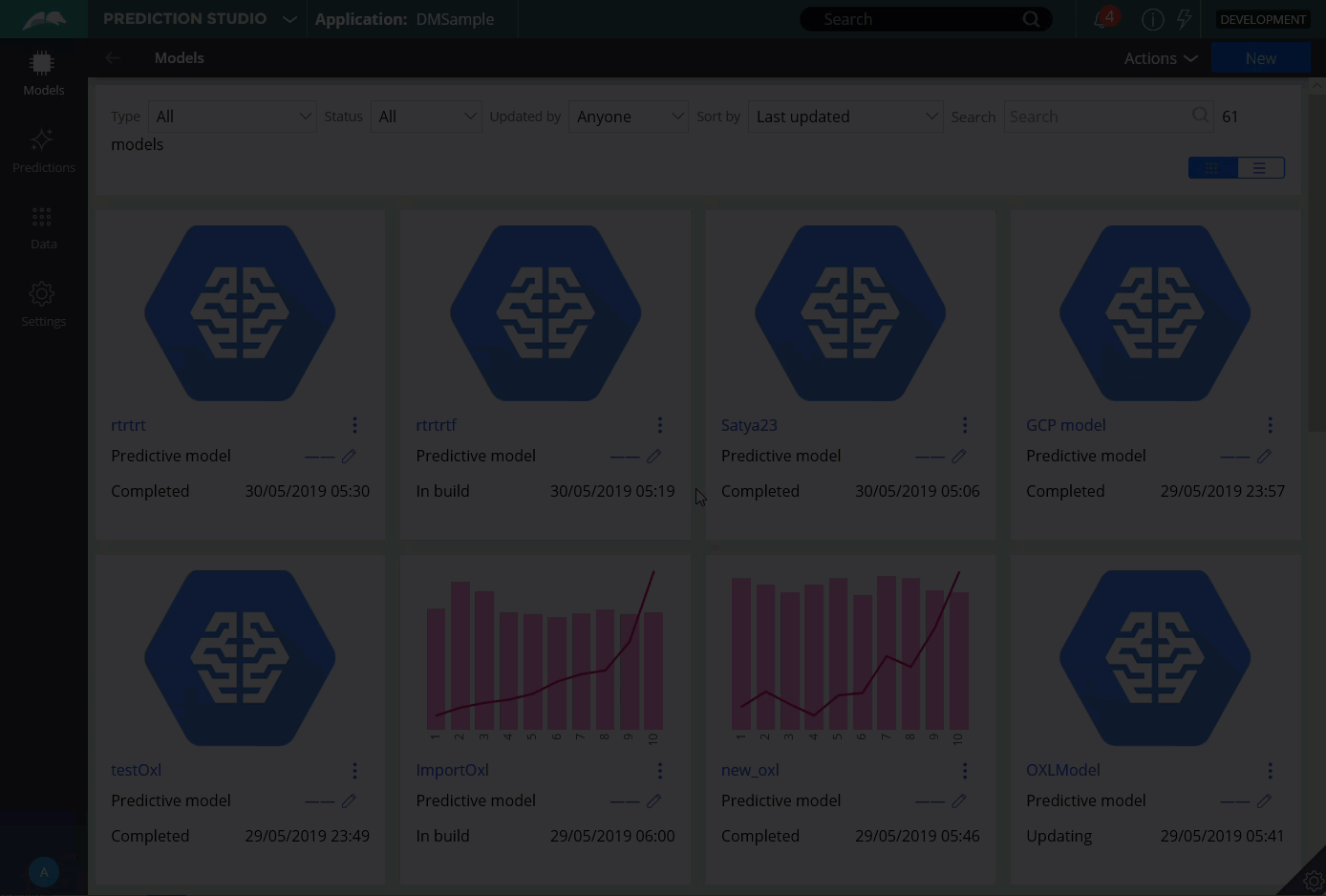Click the models Search input field

click(x=1099, y=117)
